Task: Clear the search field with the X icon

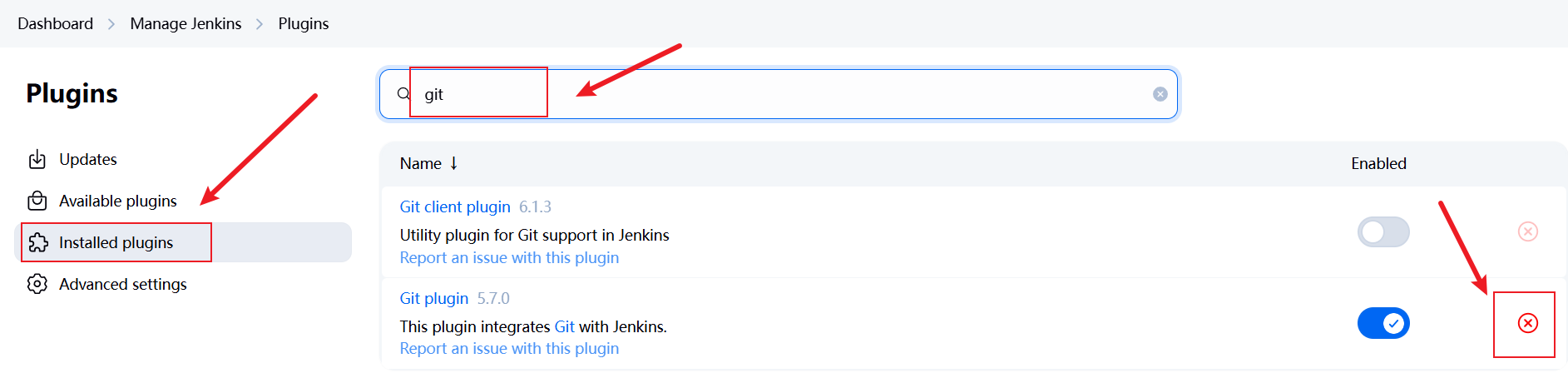Action: click(1160, 94)
